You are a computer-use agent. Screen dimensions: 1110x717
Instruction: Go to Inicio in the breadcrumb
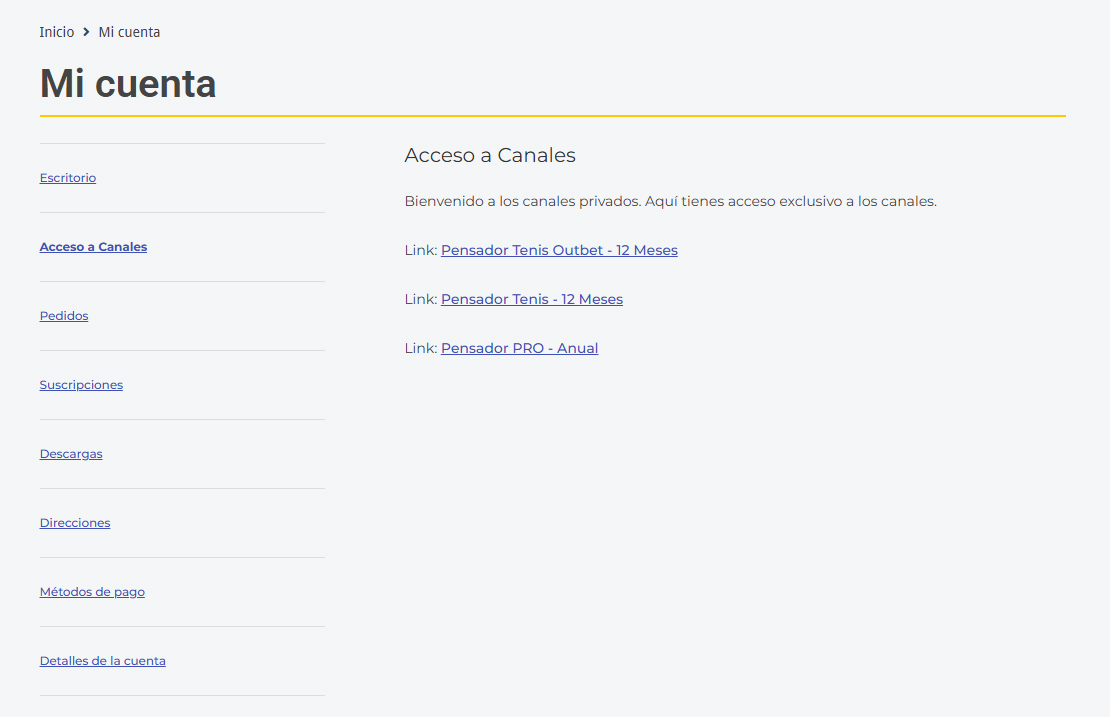coord(57,32)
